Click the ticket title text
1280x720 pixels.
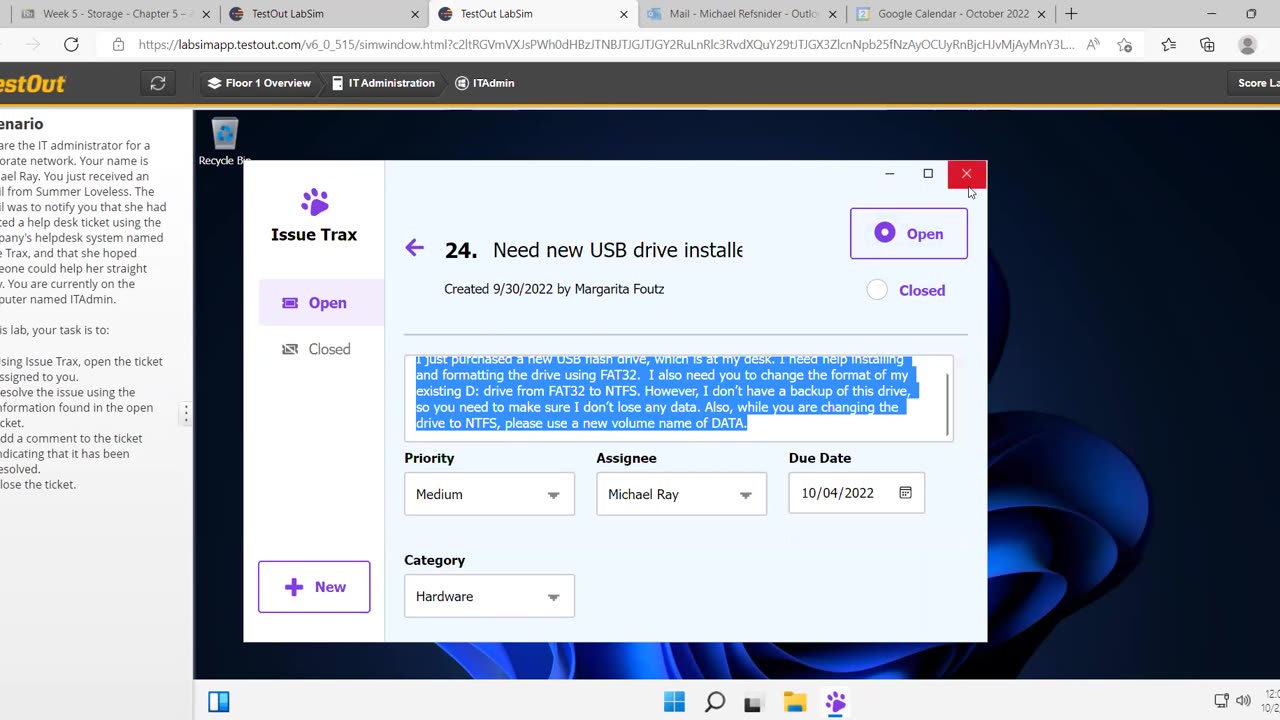[x=617, y=250]
